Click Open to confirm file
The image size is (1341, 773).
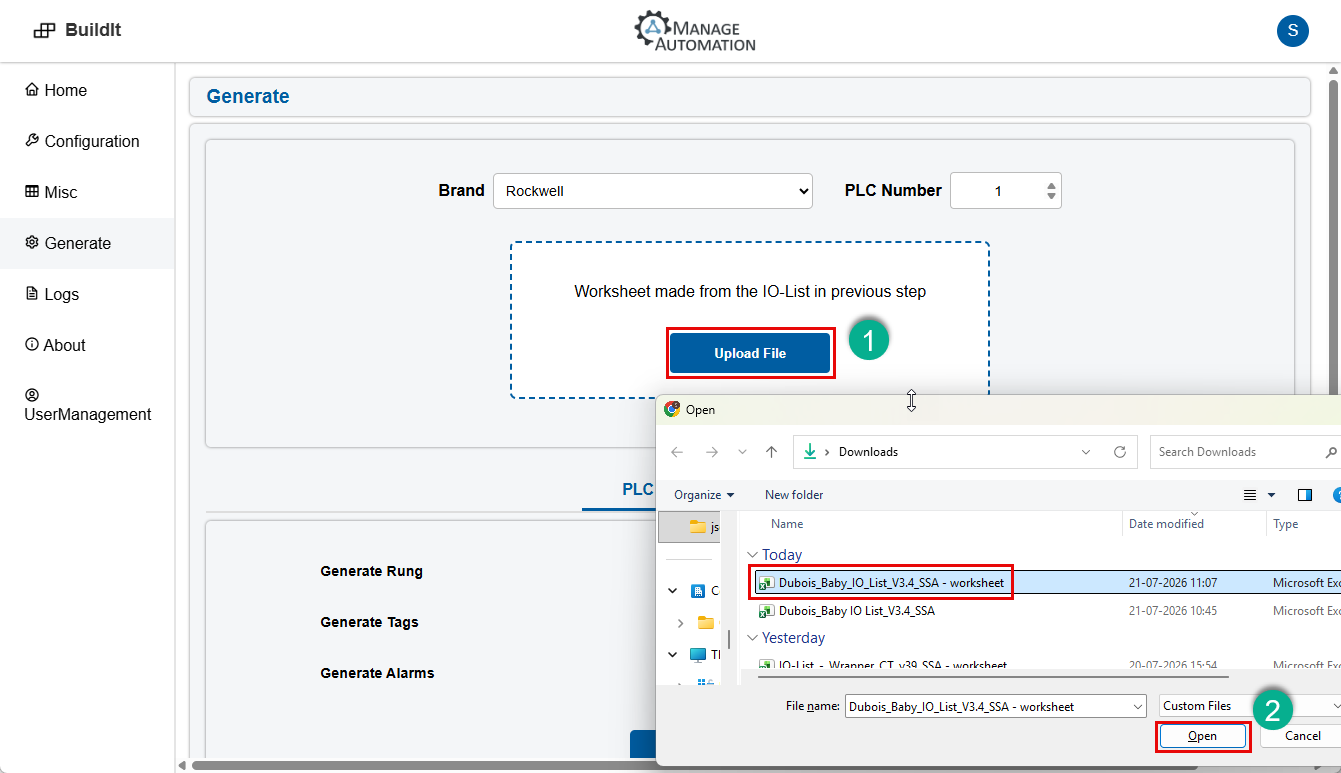coord(1202,736)
